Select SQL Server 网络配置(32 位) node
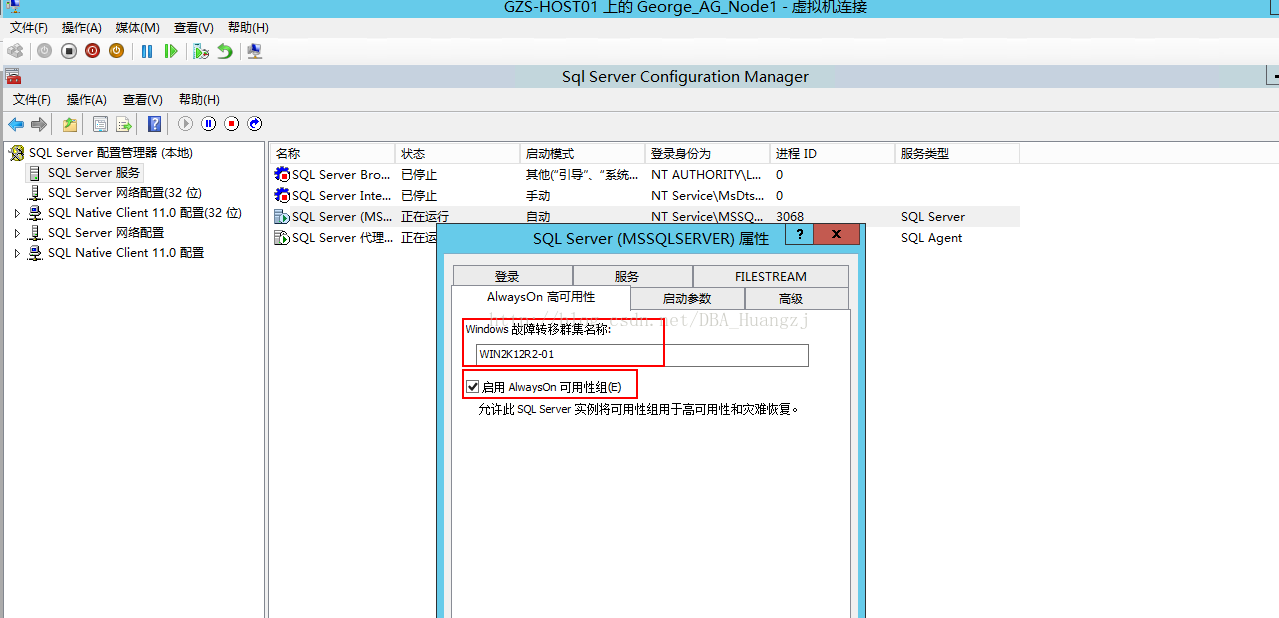This screenshot has width=1279, height=618. [124, 193]
